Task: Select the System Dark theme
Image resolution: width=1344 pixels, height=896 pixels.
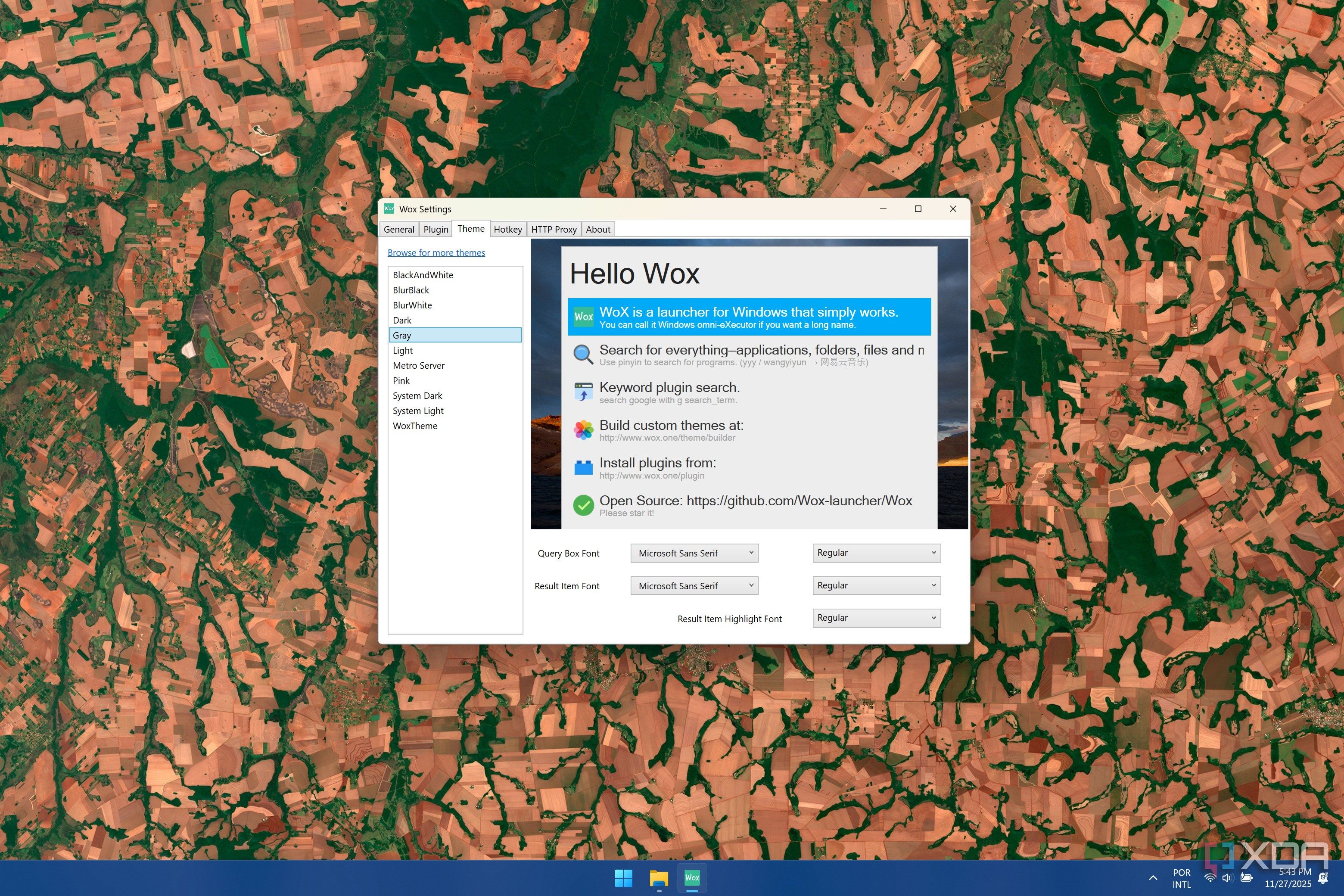Action: click(x=455, y=396)
